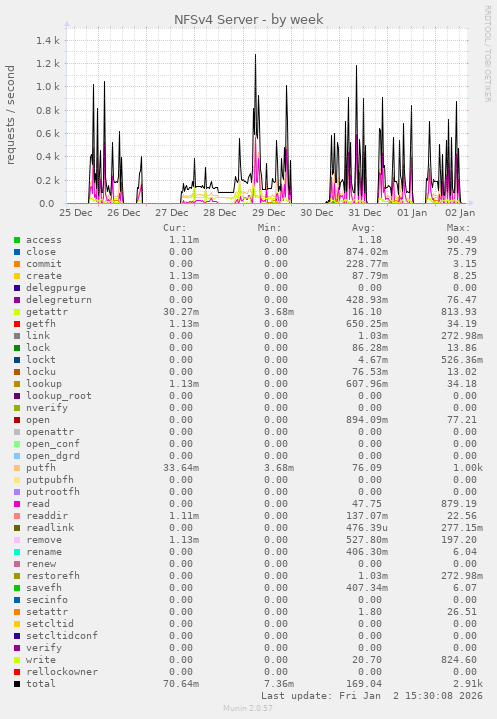Click the 'lookup_root' legend label
Viewport: 497px width, 719px height.
[x=59, y=396]
